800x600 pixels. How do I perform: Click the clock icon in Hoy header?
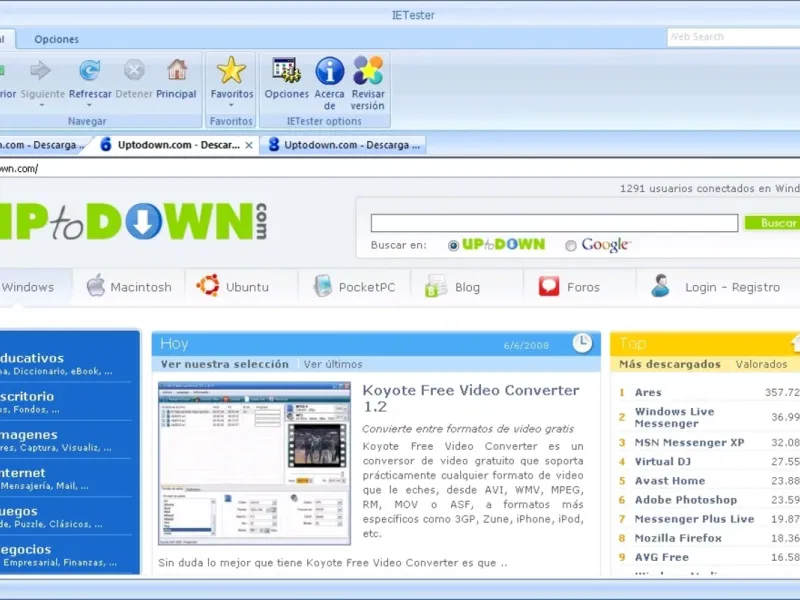(582, 343)
